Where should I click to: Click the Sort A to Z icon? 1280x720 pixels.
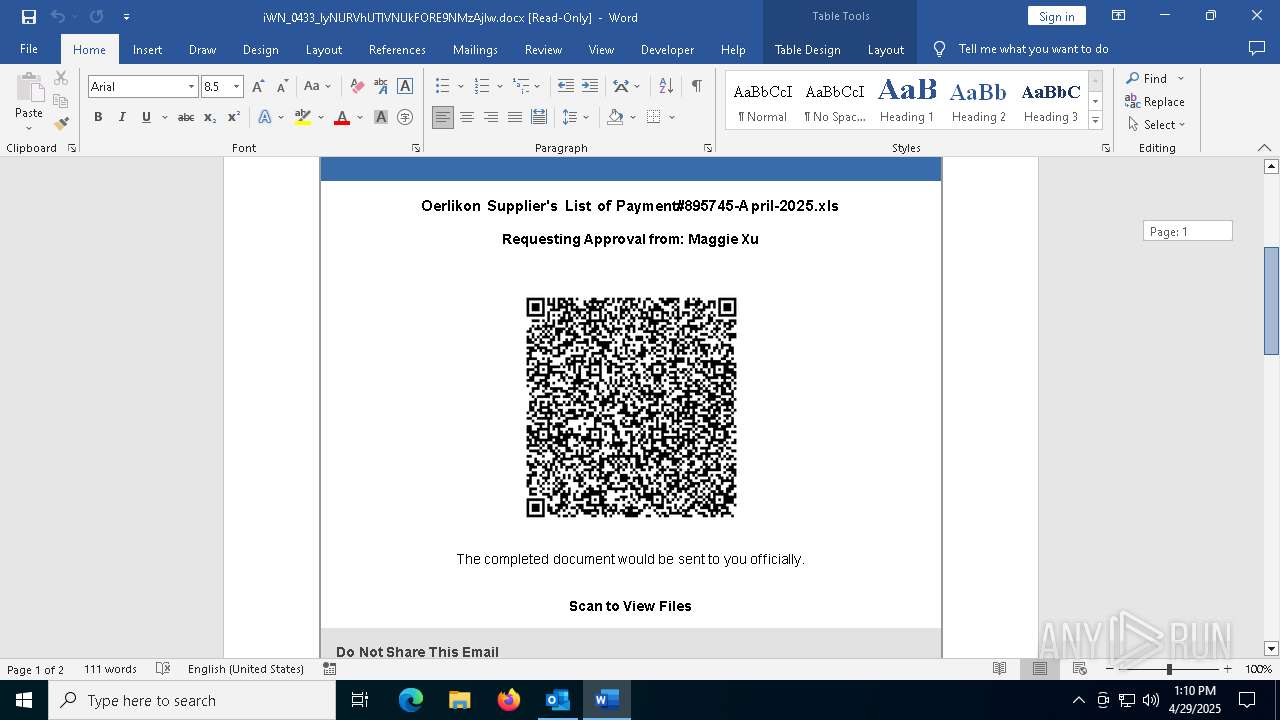(x=666, y=87)
